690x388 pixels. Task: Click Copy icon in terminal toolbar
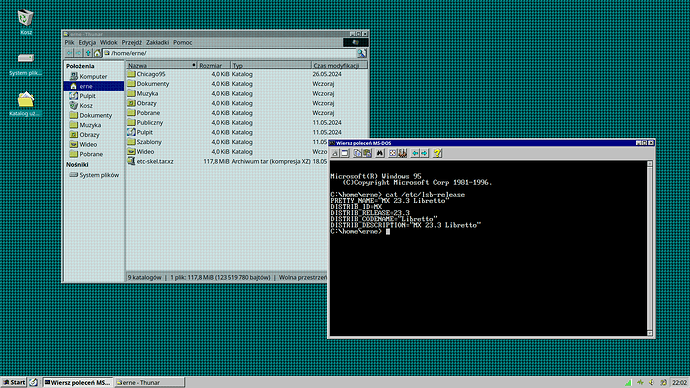[x=357, y=153]
